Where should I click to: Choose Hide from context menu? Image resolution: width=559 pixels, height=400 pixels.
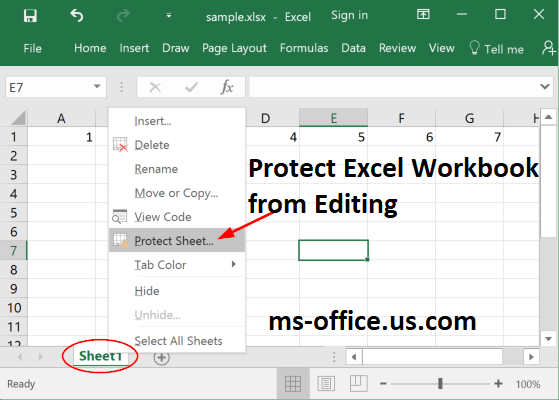pos(177,291)
